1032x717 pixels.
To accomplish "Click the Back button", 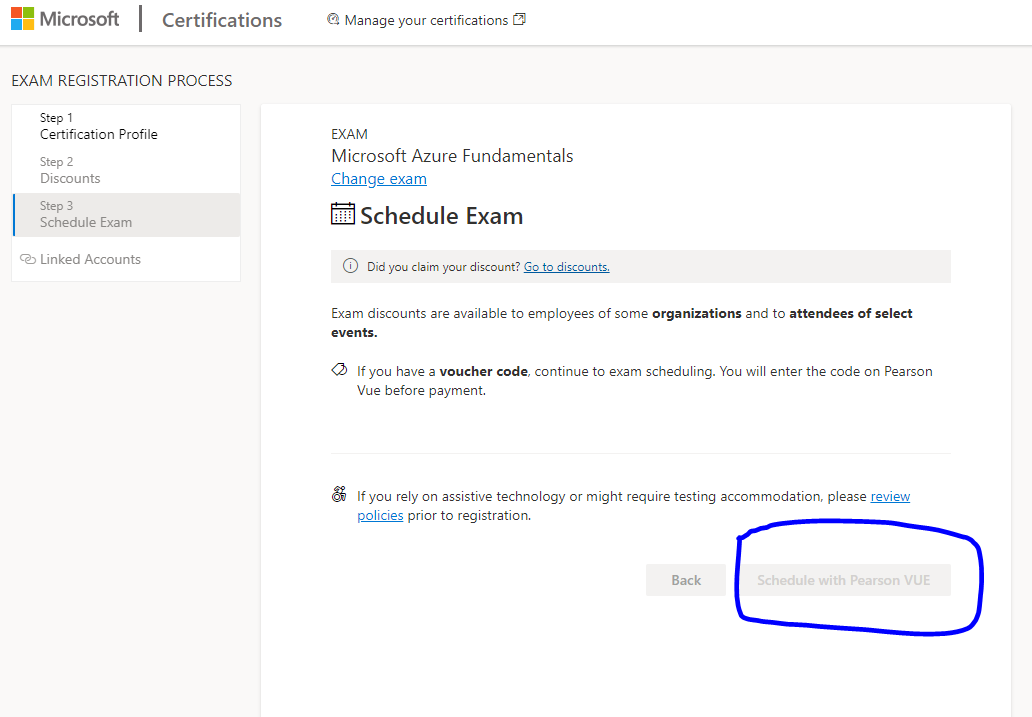I will (x=686, y=580).
